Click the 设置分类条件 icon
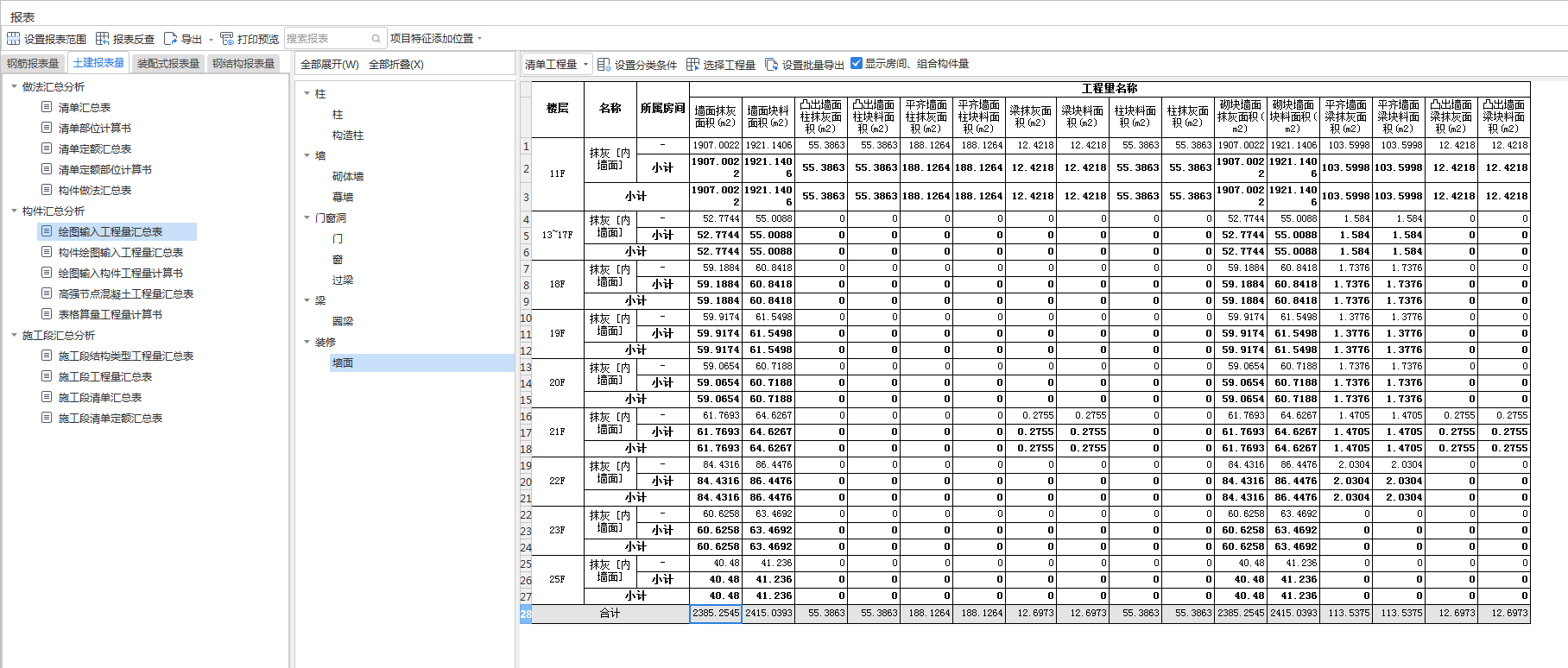The image size is (1568, 668). (x=604, y=65)
